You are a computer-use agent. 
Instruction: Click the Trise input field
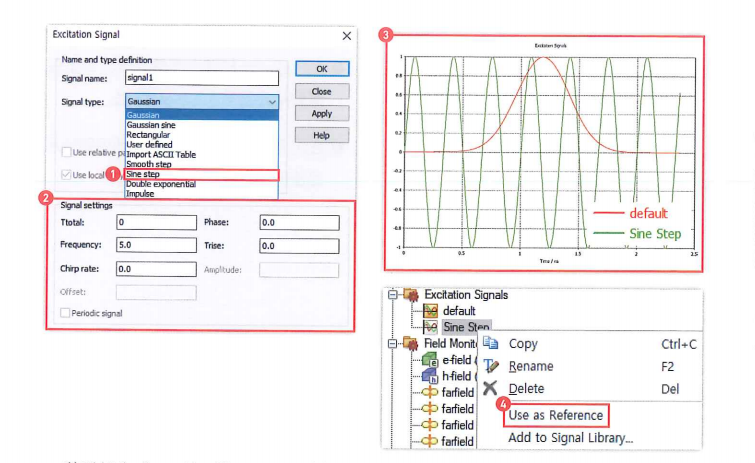299,246
